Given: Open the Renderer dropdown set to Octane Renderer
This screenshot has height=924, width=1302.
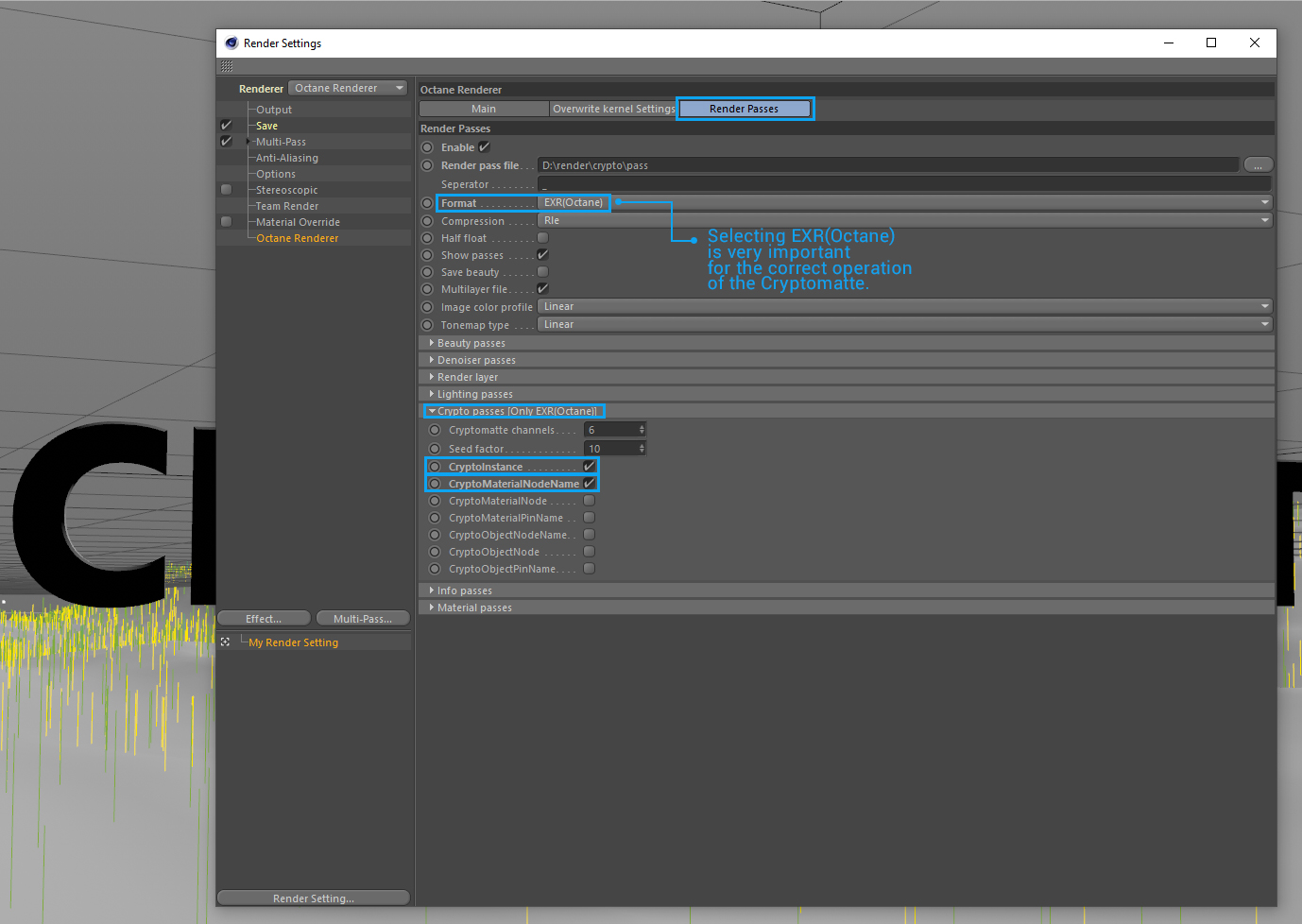Looking at the screenshot, I should pyautogui.click(x=348, y=88).
